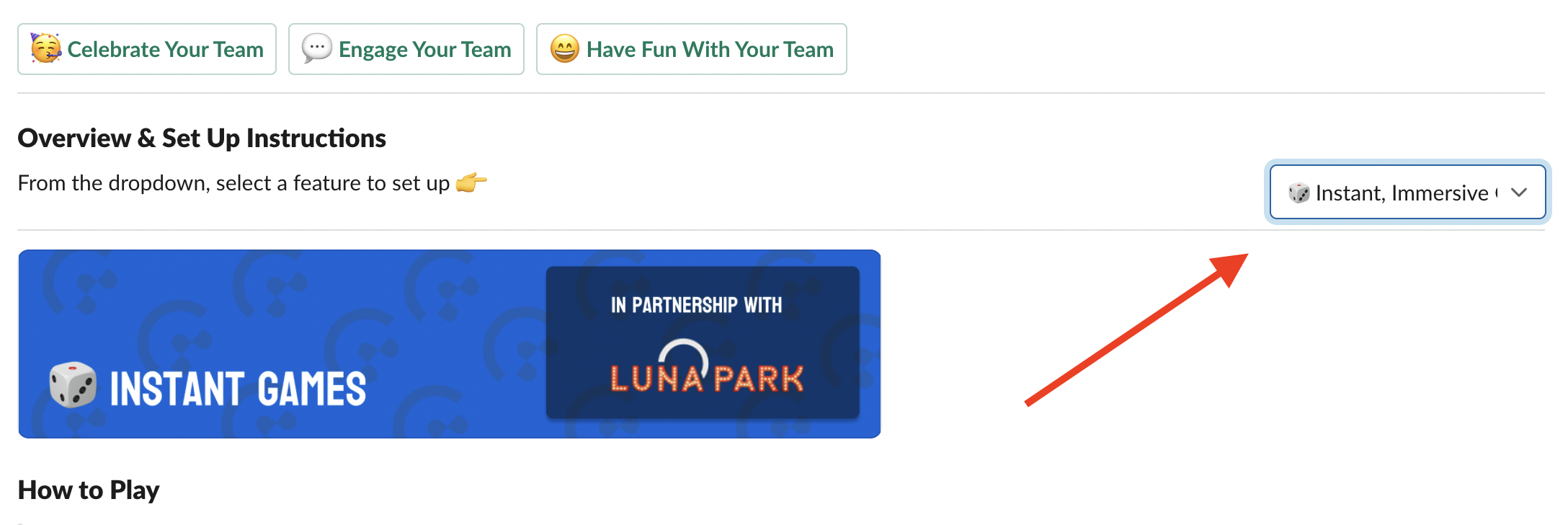1568x525 pixels.
Task: Click the dice icon beside Instant Games
Action: (72, 385)
